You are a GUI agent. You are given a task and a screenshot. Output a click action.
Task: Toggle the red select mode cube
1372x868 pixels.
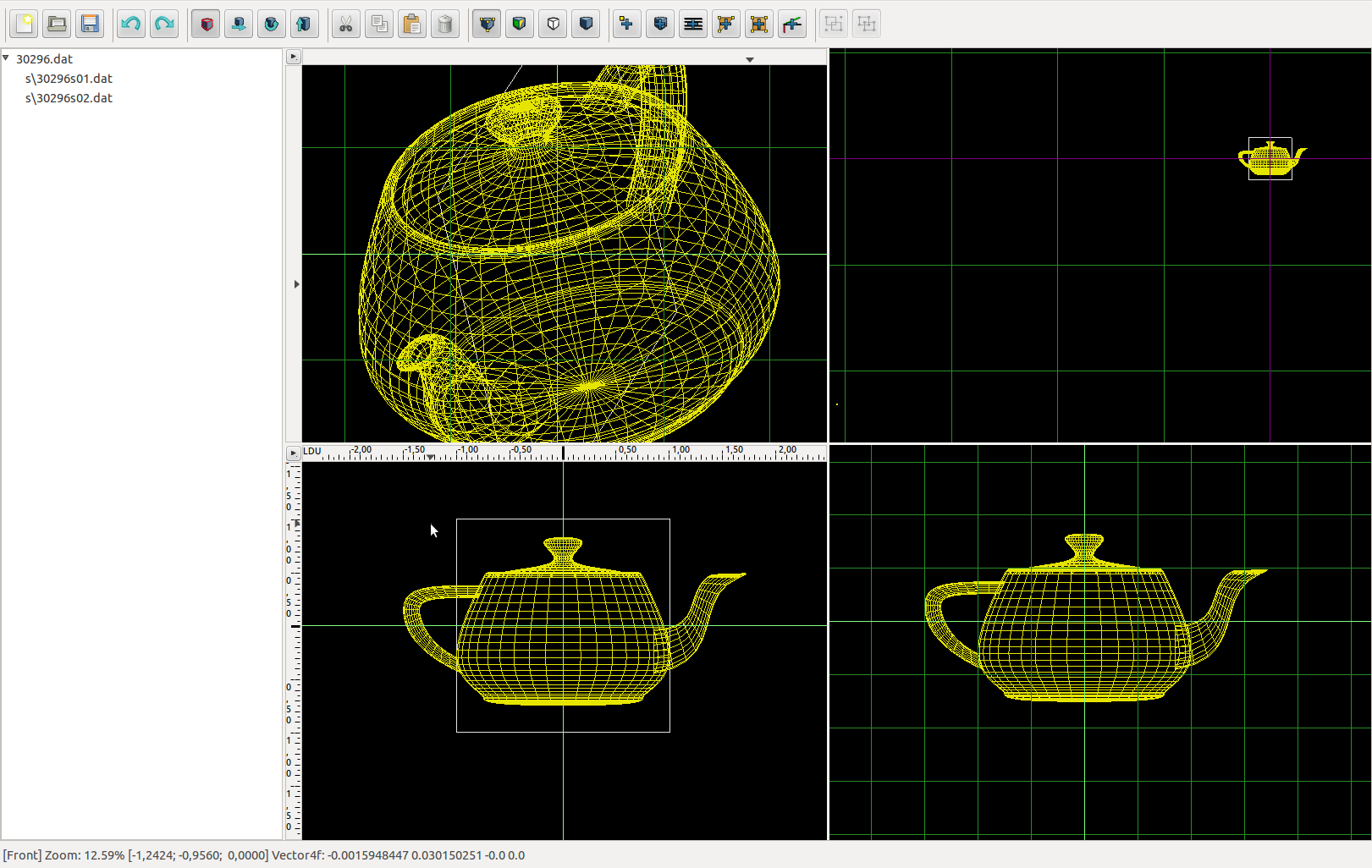[205, 24]
